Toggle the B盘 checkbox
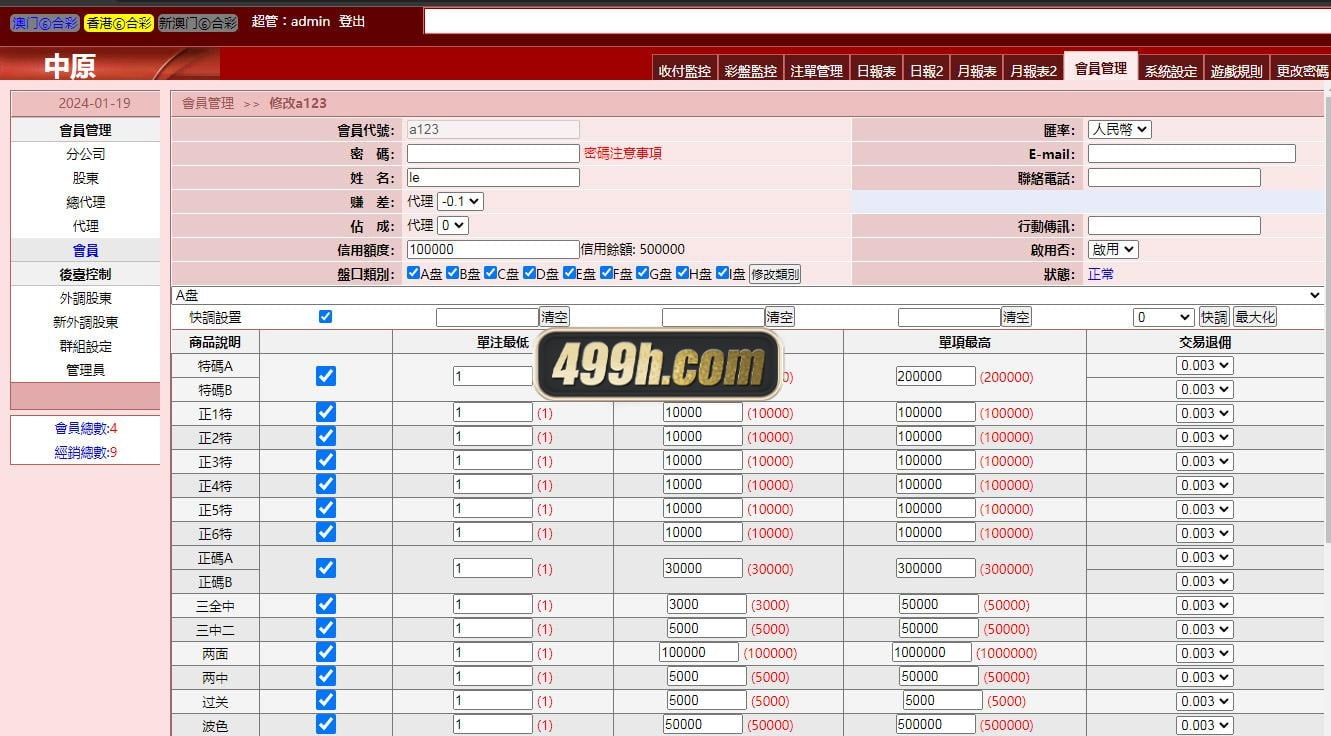Screen dimensions: 1331x736 tap(452, 273)
